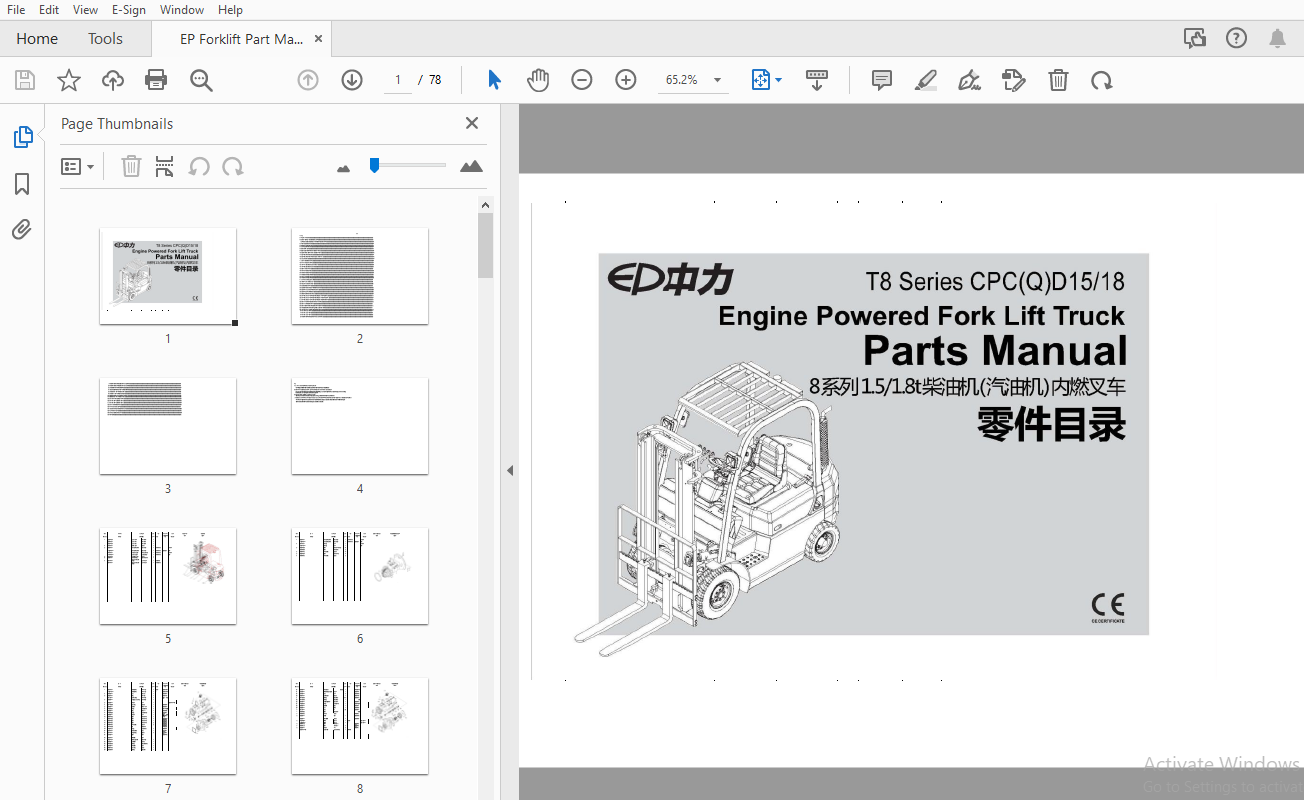Open the E-Sign menu
1304x800 pixels.
(129, 9)
